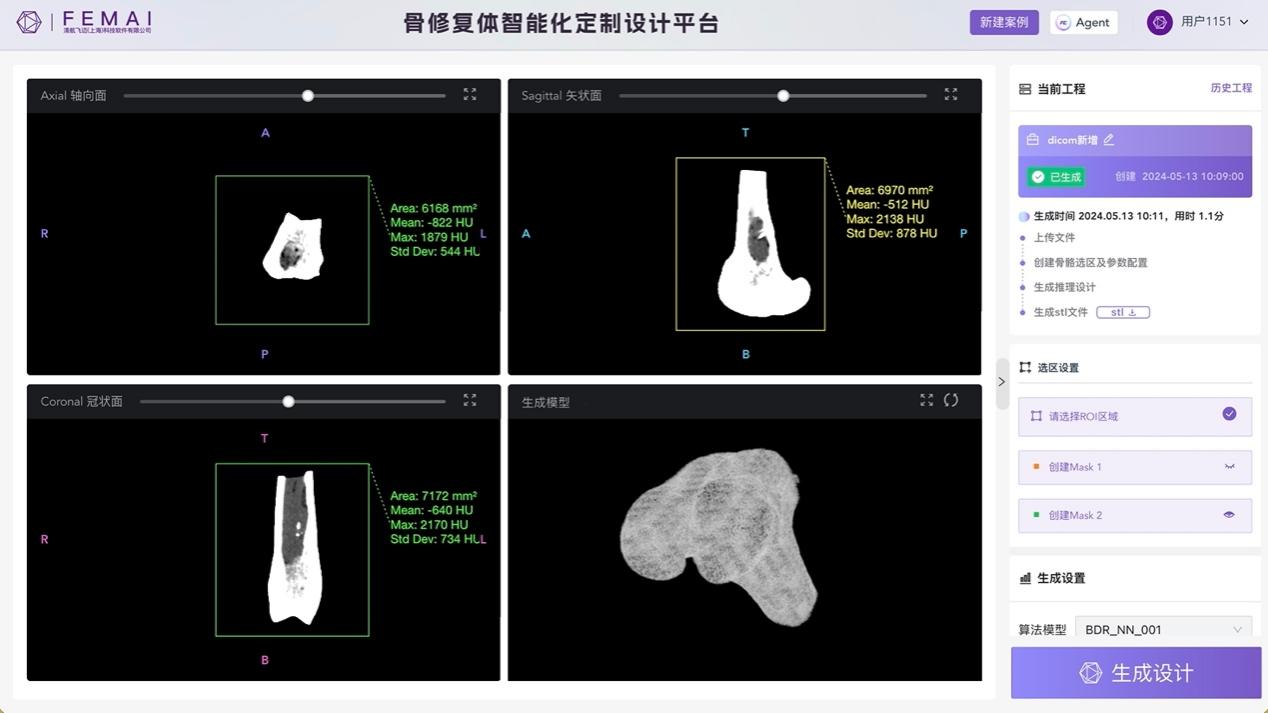Image resolution: width=1268 pixels, height=713 pixels.
Task: Click the user avatar icon
Action: pyautogui.click(x=1159, y=22)
